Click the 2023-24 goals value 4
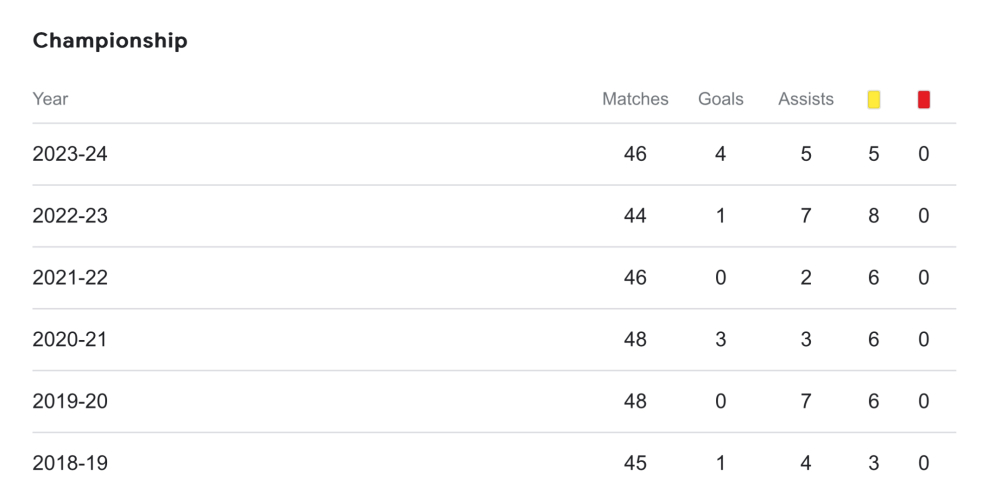The height and width of the screenshot is (500, 1001). [x=721, y=155]
